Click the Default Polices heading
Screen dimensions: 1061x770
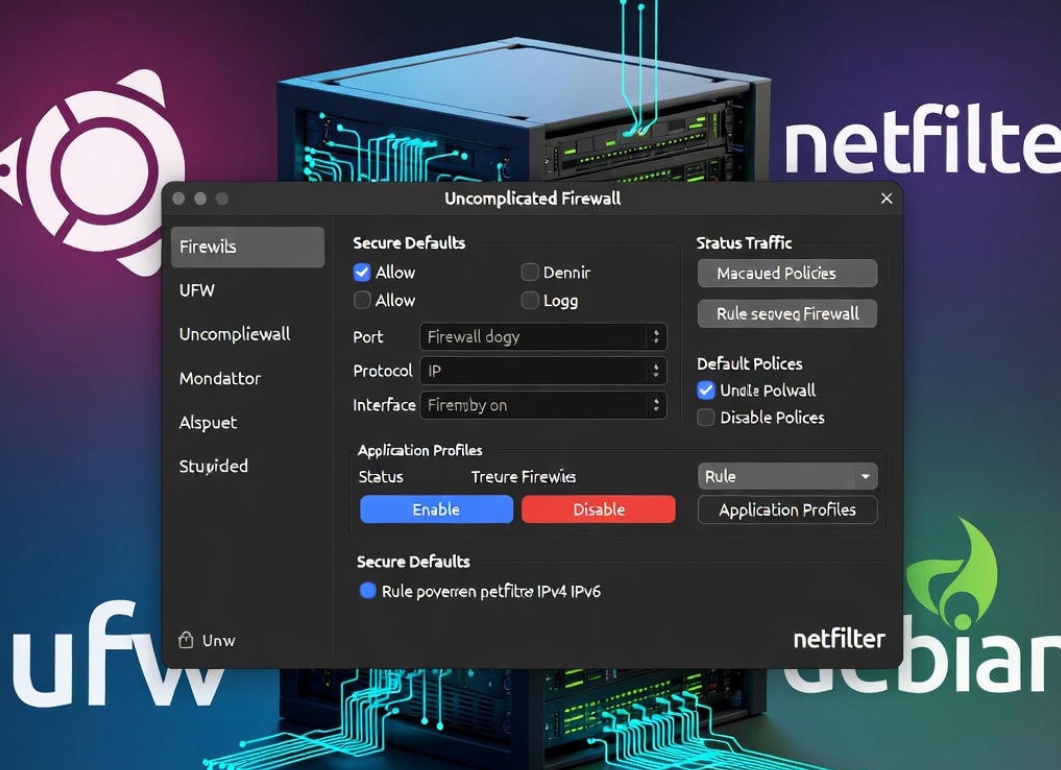[750, 364]
